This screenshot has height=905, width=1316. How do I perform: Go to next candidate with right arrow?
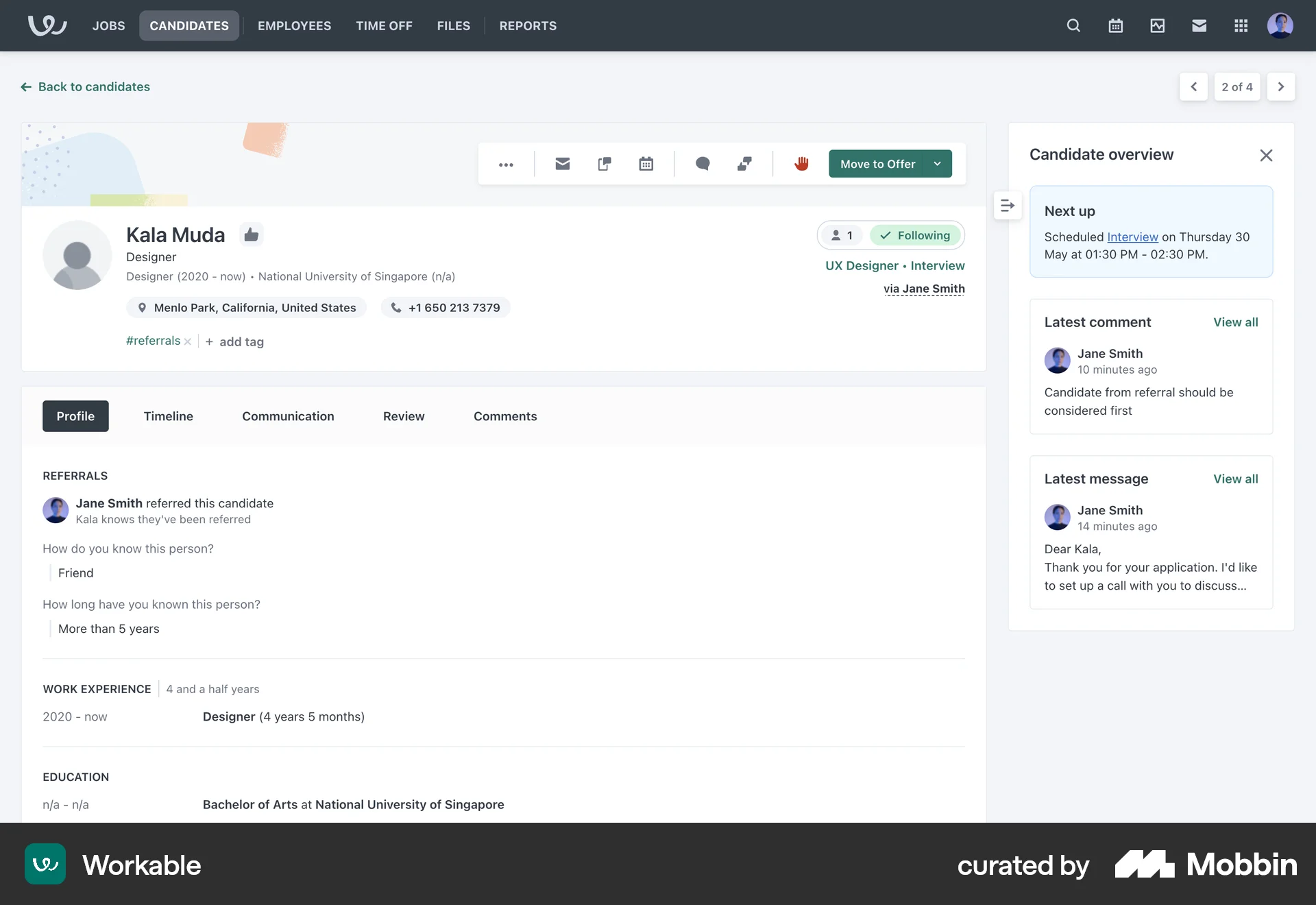1280,86
